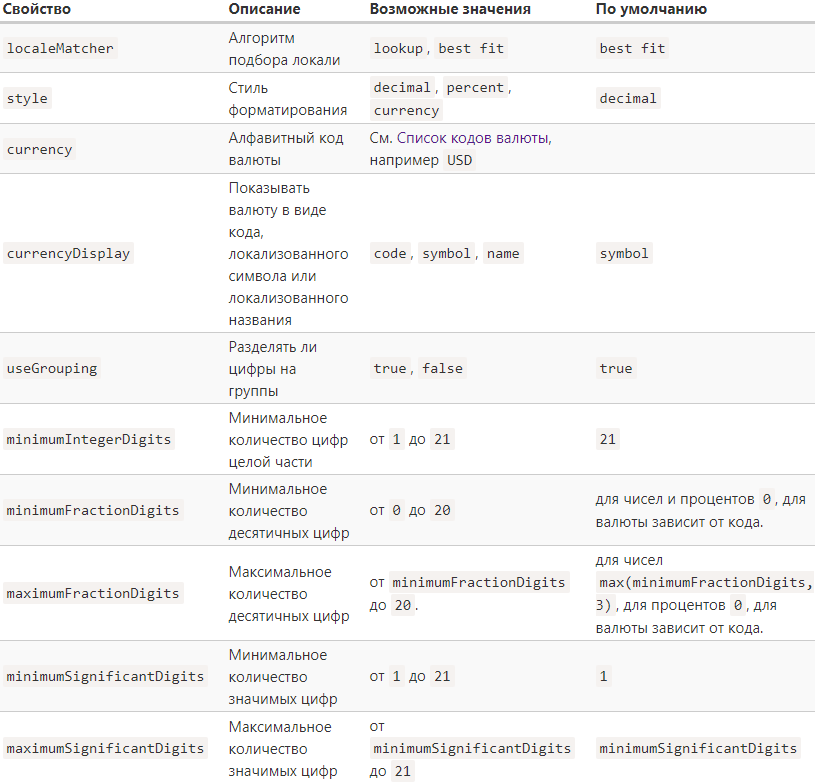
Task: Click the "Описание" column header
Action: coord(264,9)
